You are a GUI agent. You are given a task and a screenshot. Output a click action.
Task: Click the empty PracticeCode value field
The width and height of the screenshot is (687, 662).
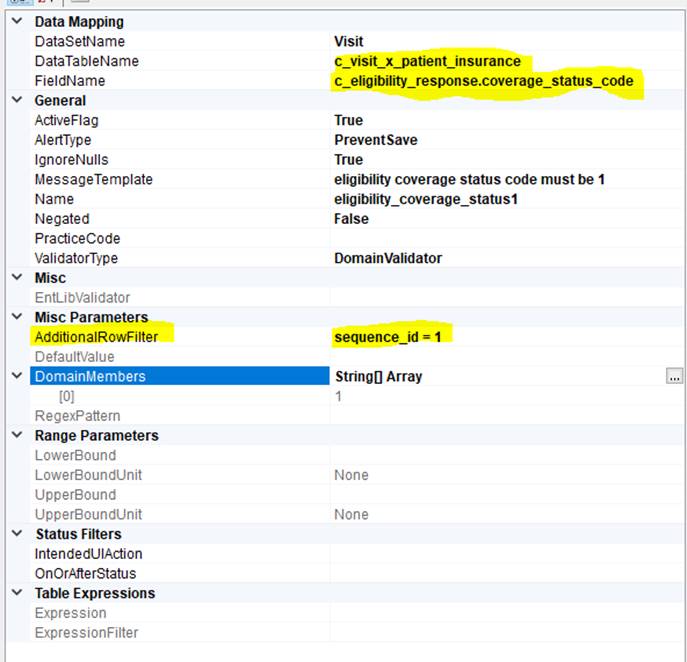pyautogui.click(x=500, y=239)
